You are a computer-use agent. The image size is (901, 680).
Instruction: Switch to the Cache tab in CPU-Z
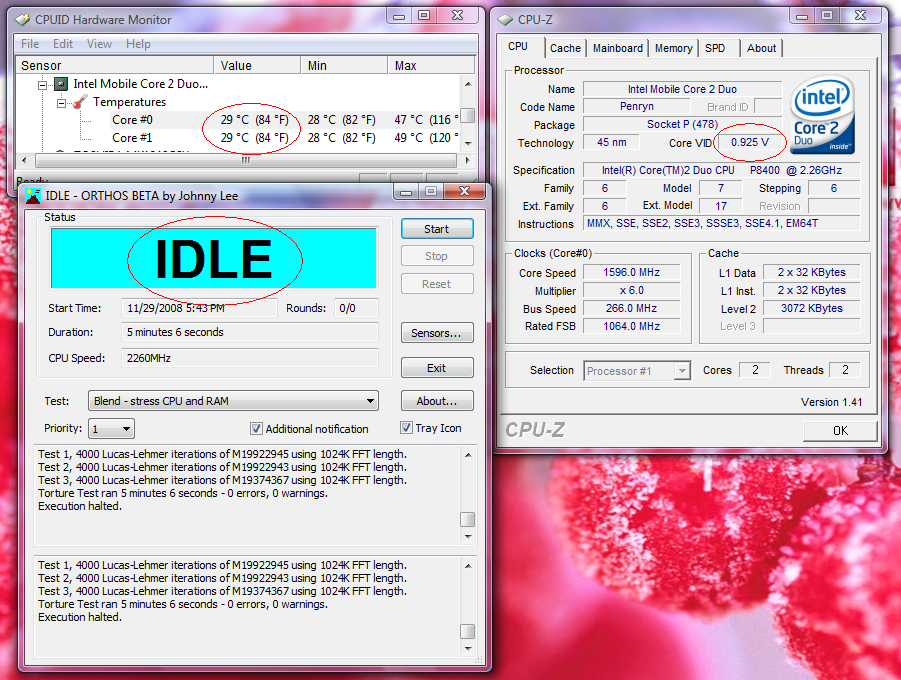[x=565, y=48]
